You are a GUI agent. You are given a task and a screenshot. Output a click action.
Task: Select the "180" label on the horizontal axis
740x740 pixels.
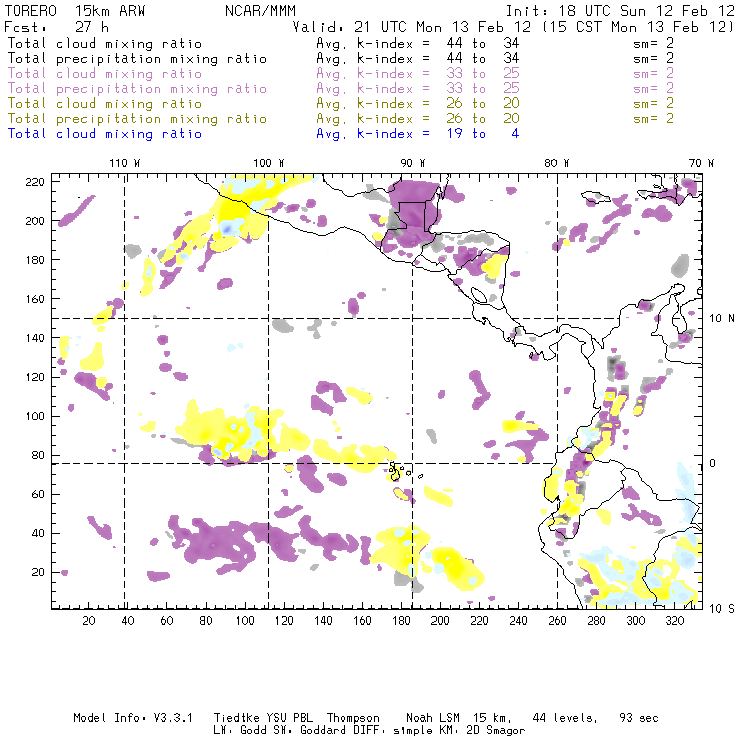point(401,621)
